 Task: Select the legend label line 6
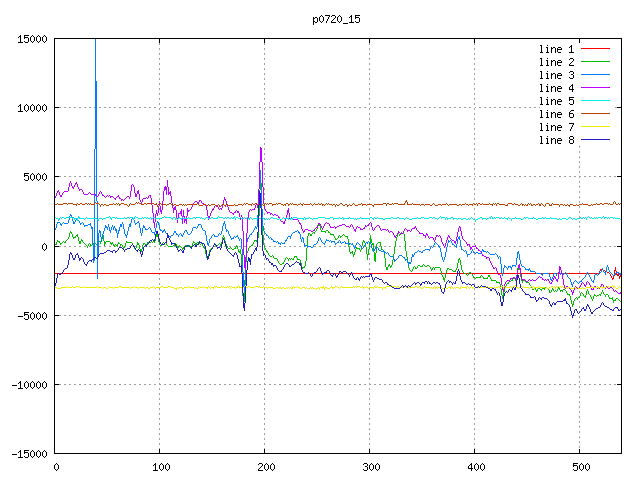[x=556, y=114]
